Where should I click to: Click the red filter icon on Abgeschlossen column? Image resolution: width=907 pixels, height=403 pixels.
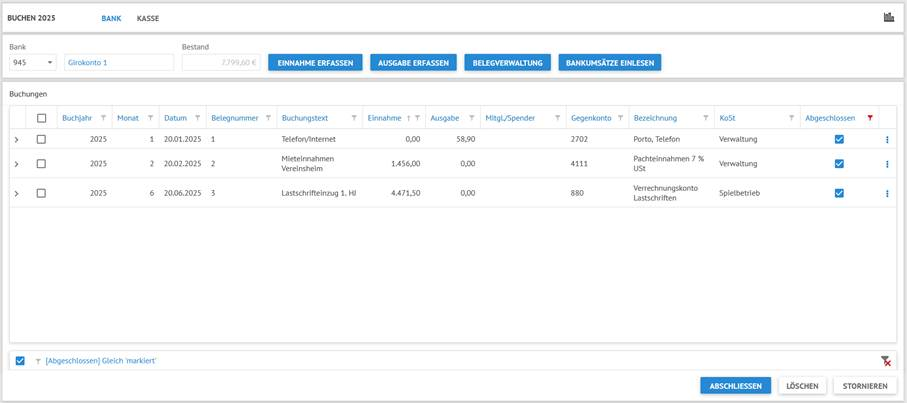(870, 118)
